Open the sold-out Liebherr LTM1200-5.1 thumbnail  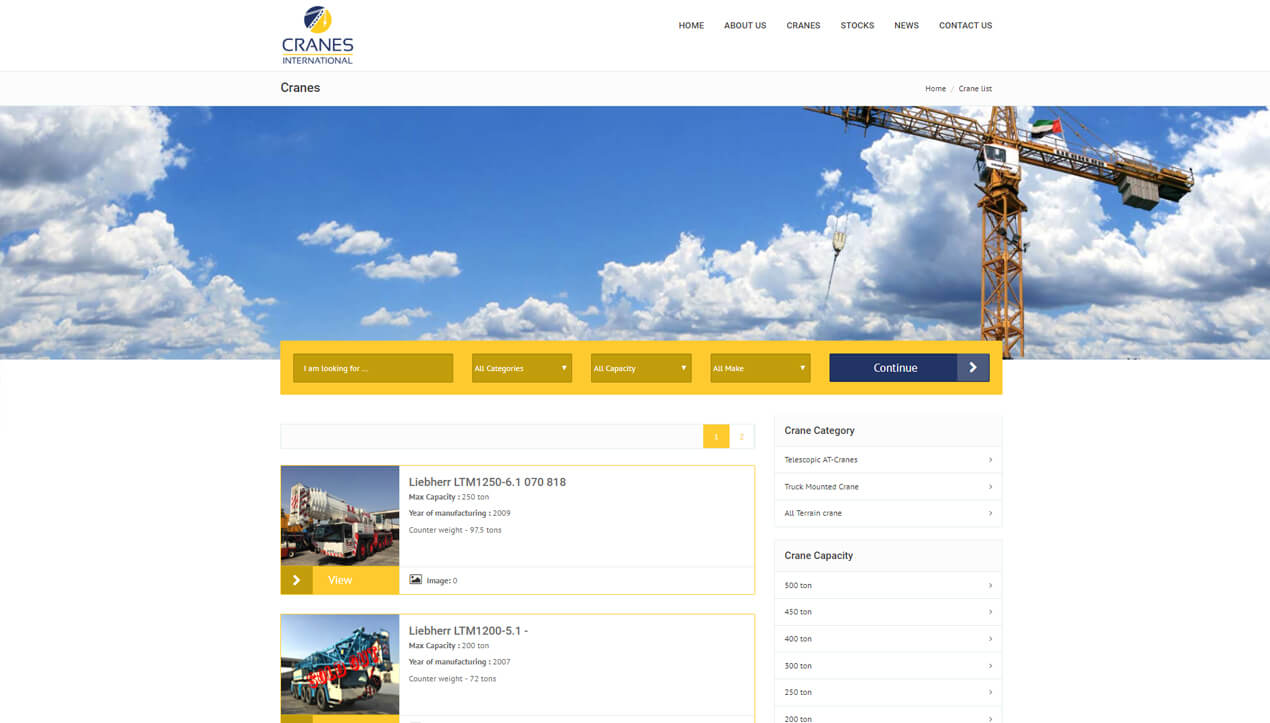340,665
